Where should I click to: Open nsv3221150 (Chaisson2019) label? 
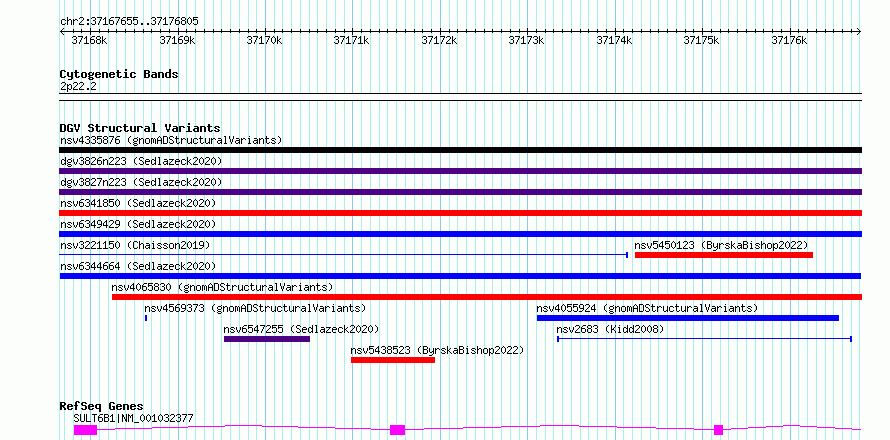[135, 245]
